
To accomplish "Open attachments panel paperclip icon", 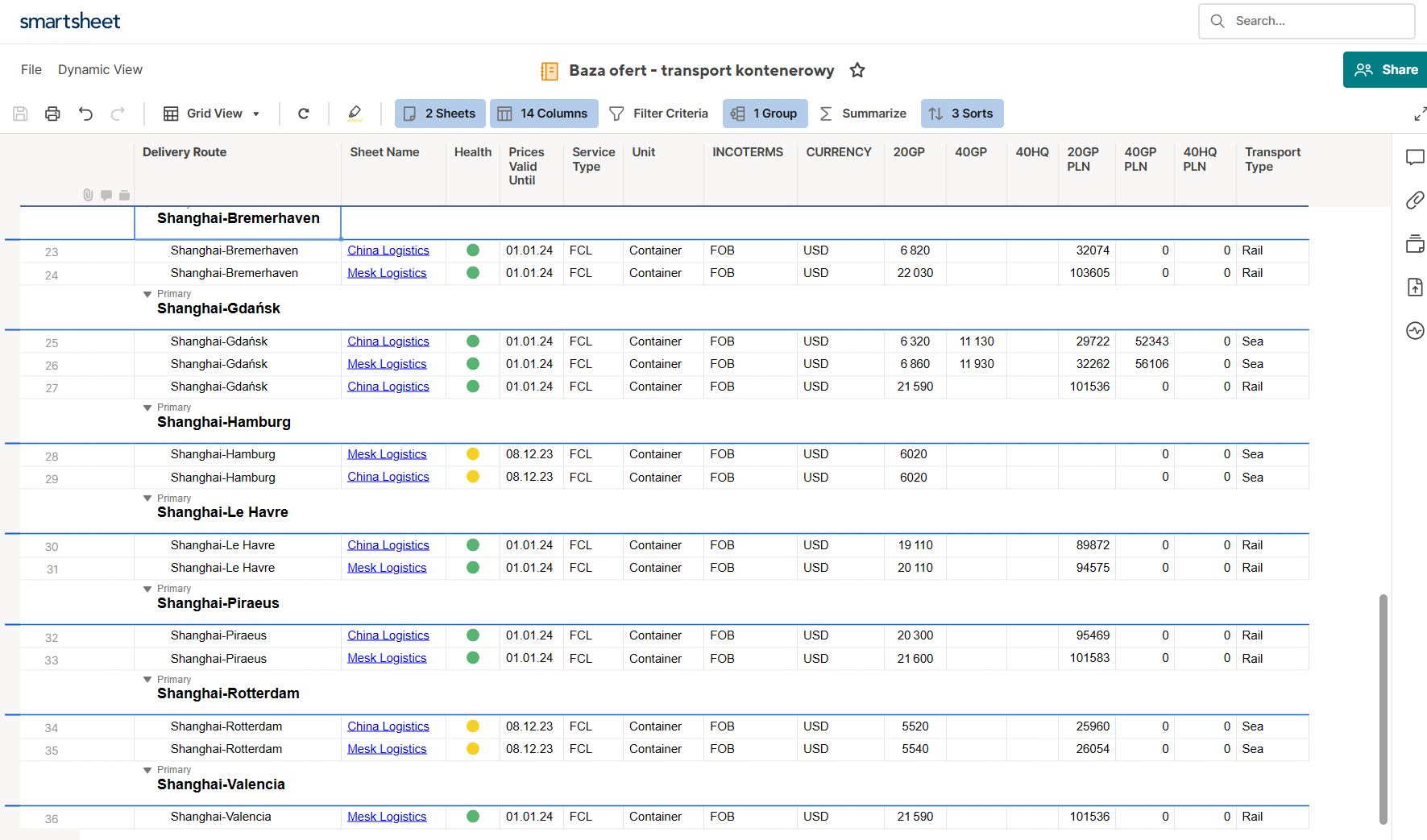I will 1415,200.
